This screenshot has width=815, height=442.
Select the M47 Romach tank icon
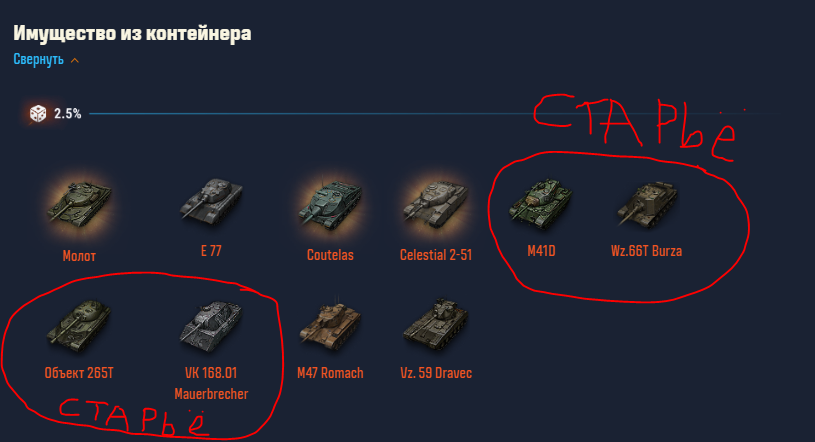(x=330, y=323)
